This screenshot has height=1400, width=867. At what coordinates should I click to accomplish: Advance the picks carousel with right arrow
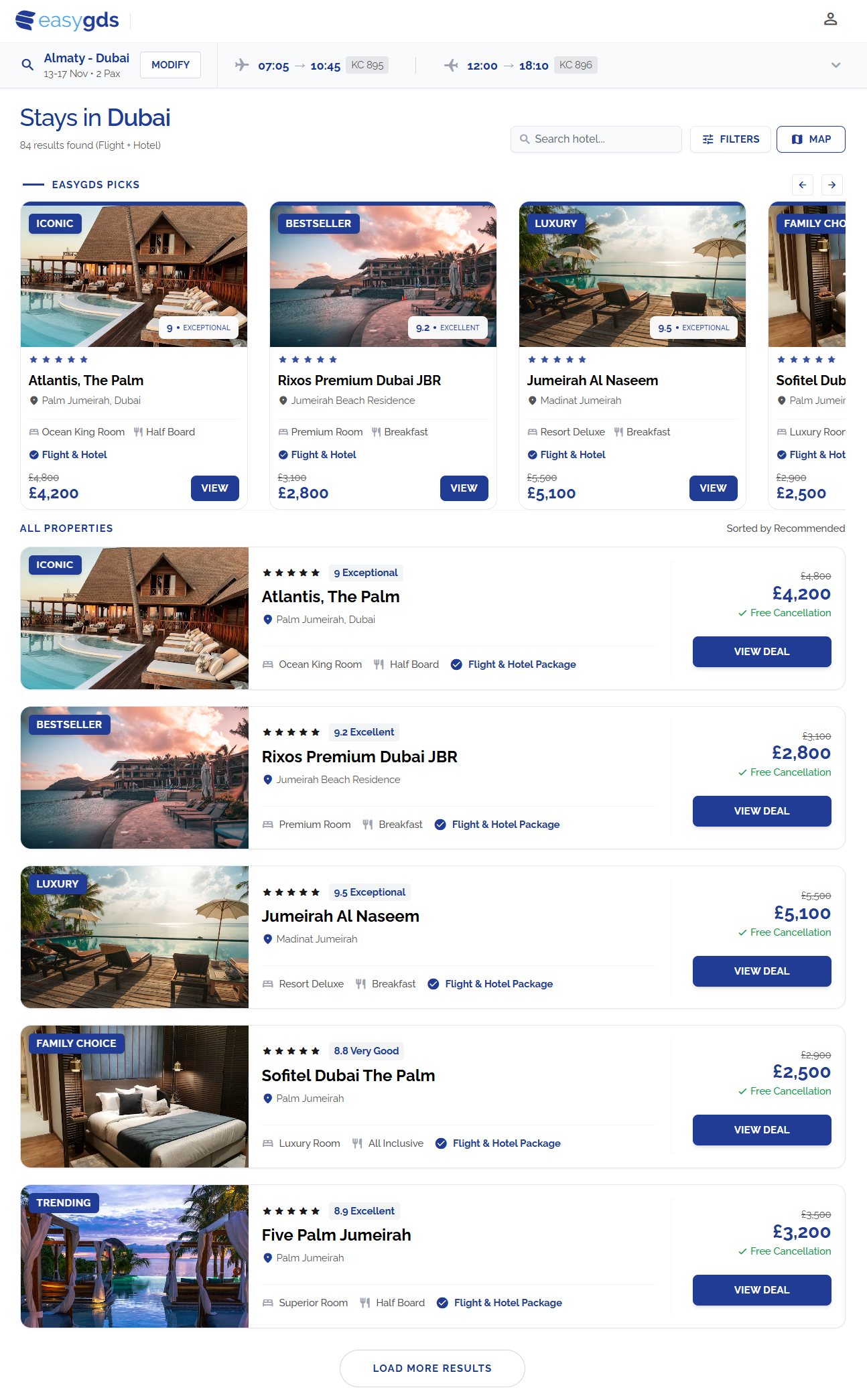pos(831,185)
